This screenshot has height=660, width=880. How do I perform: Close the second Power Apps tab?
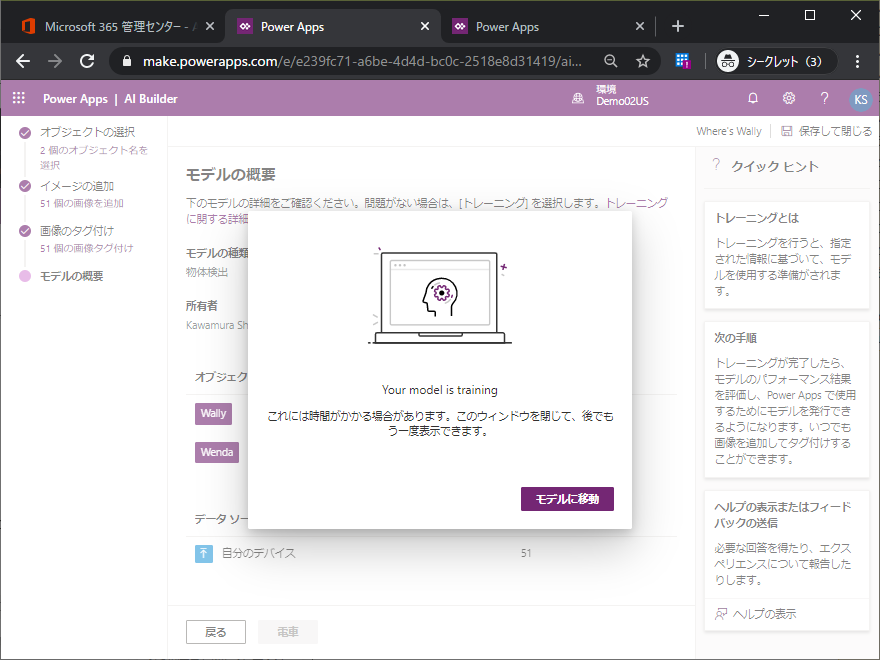pos(640,26)
